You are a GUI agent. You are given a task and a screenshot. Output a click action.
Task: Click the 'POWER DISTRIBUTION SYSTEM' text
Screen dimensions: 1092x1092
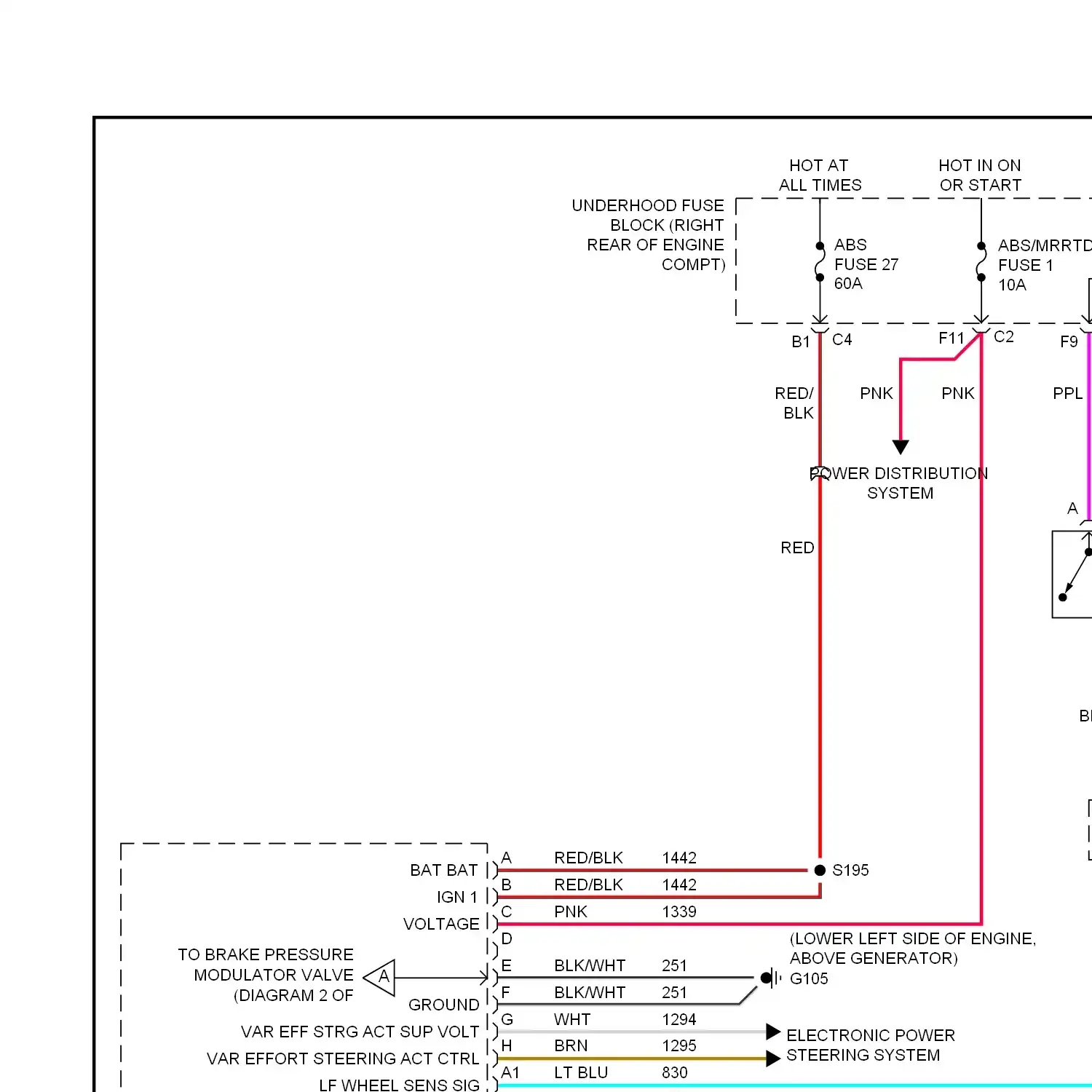[x=900, y=483]
